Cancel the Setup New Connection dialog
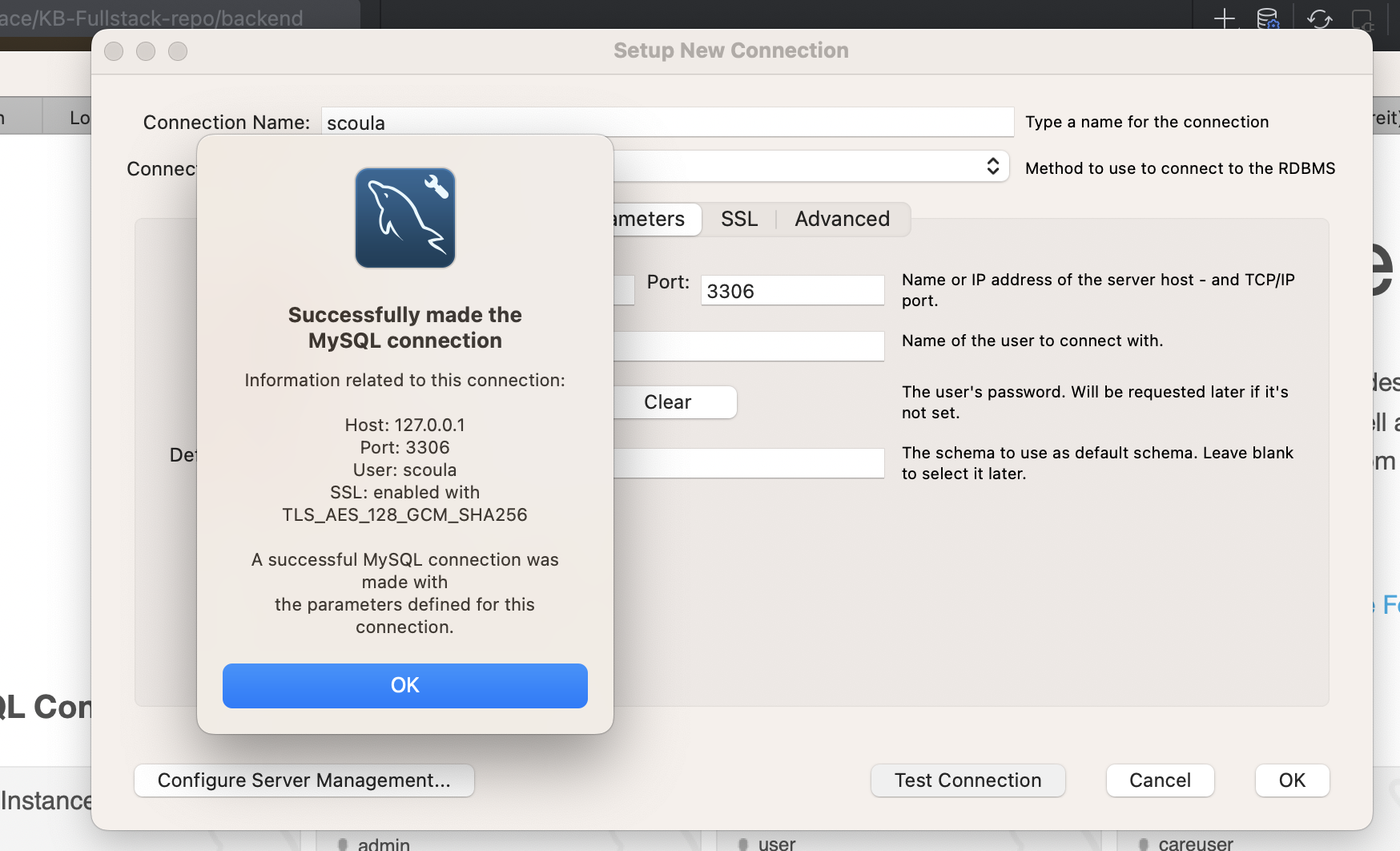1400x851 pixels. 1160,780
